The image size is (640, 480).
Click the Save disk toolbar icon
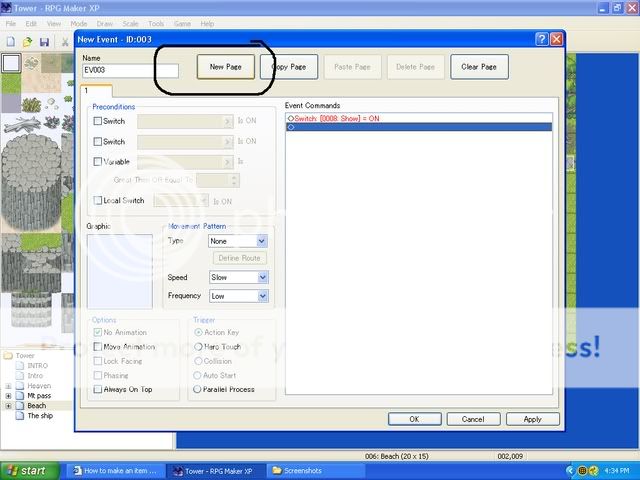click(44, 42)
